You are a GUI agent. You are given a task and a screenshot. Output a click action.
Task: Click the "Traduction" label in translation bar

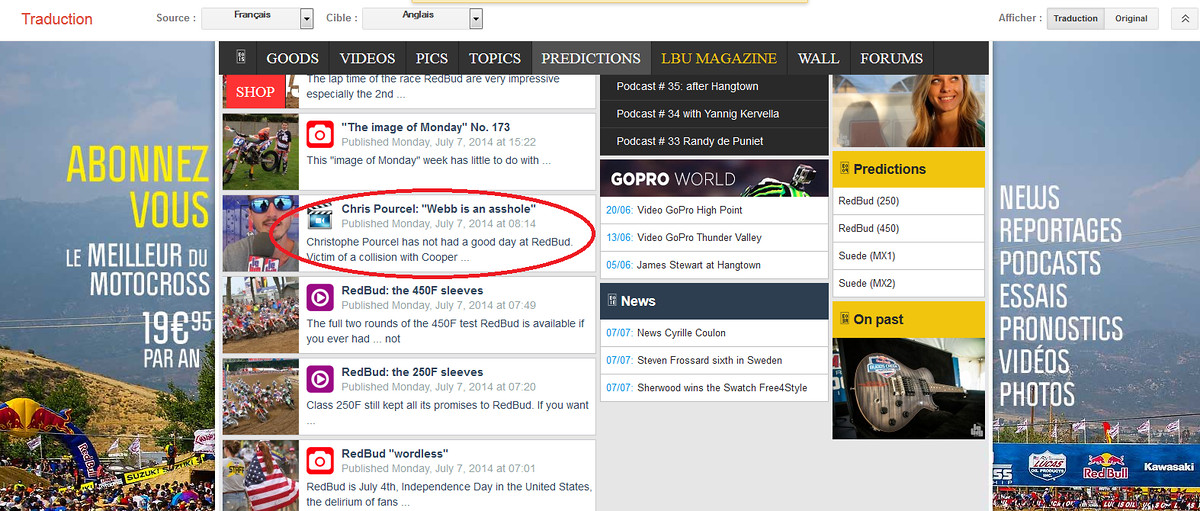click(x=57, y=19)
